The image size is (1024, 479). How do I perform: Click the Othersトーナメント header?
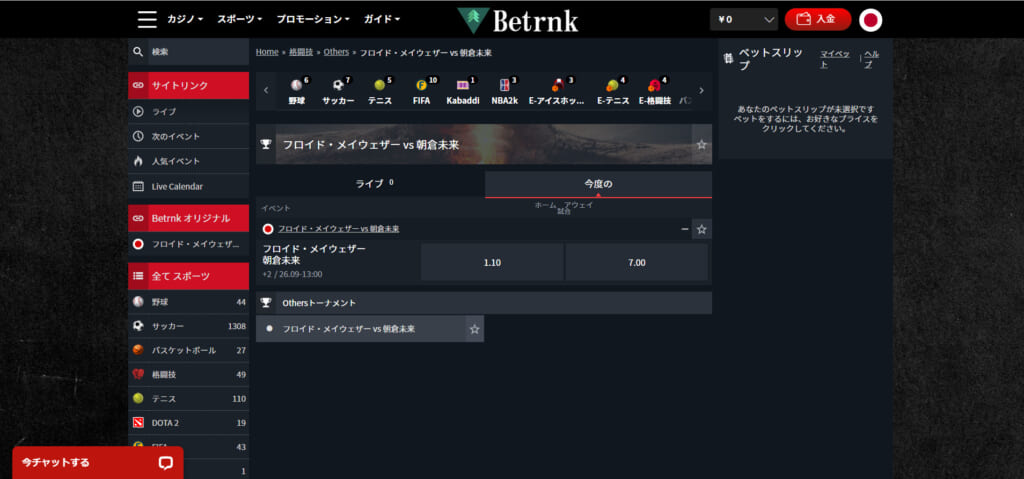[x=484, y=303]
